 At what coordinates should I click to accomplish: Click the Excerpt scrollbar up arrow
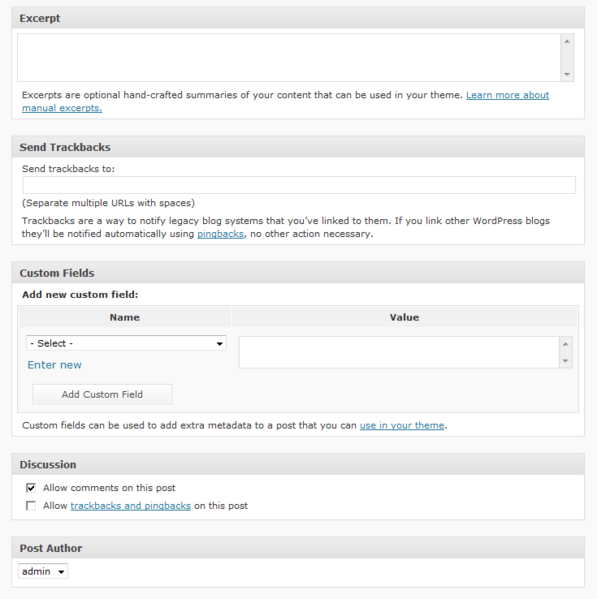(567, 41)
